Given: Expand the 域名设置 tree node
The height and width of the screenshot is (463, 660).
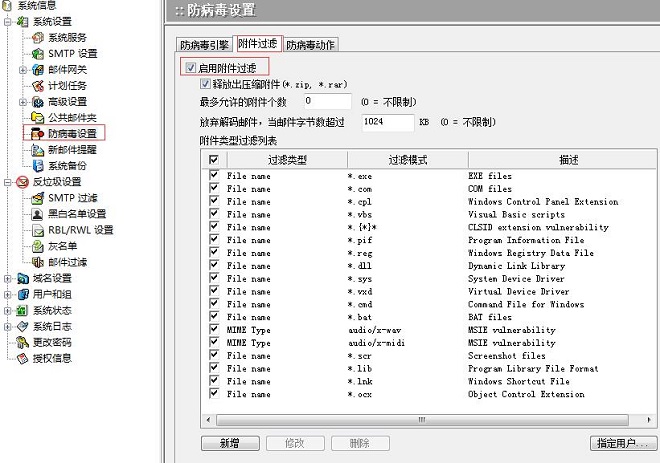Looking at the screenshot, I should click(8, 278).
